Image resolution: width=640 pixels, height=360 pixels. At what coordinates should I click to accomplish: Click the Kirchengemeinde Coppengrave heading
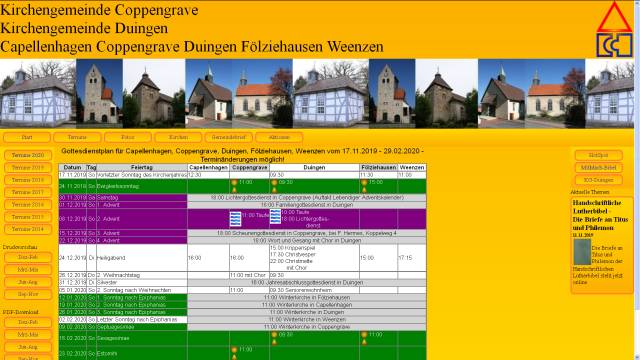99,10
